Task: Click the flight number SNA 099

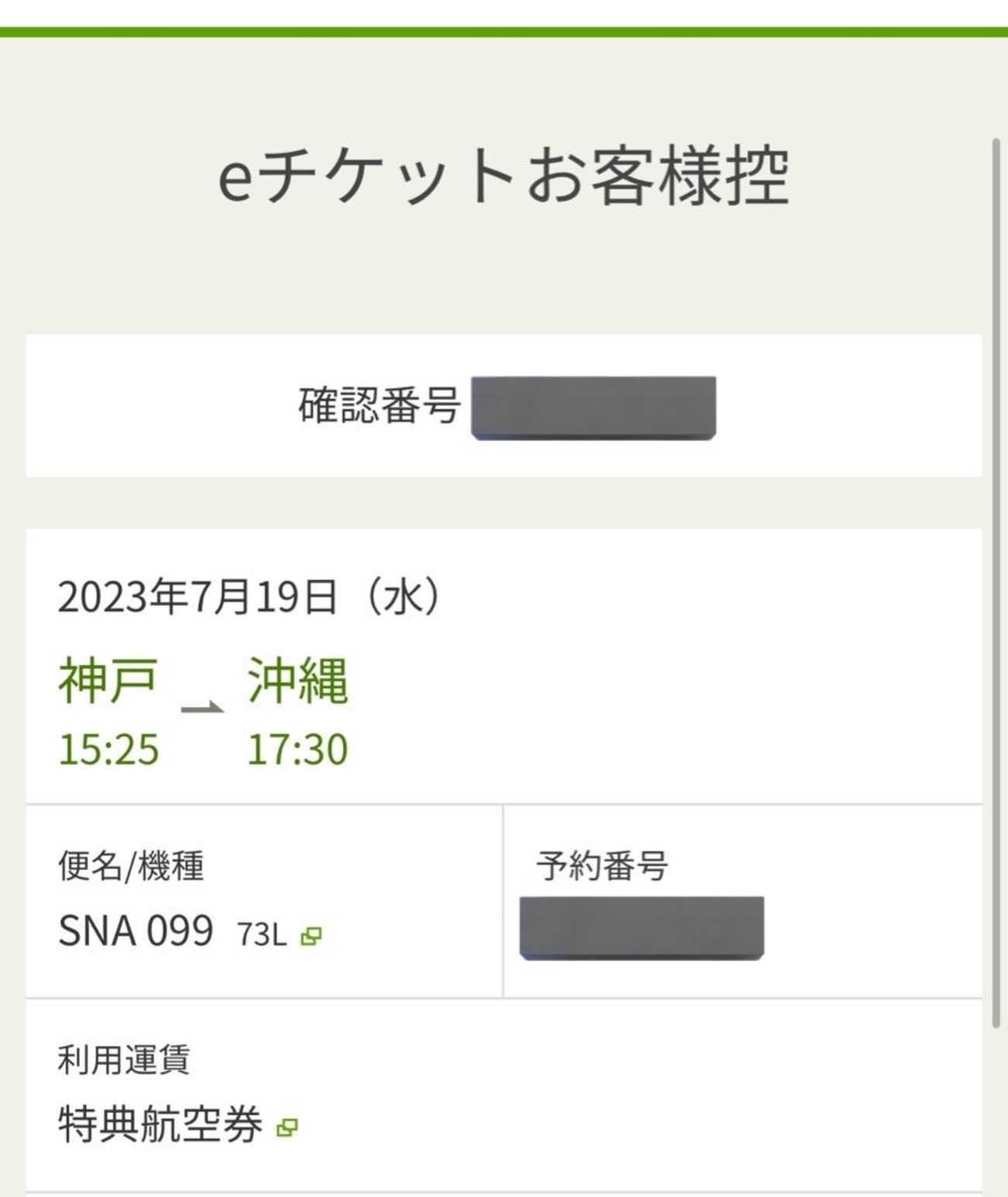Action: pyautogui.click(x=136, y=931)
